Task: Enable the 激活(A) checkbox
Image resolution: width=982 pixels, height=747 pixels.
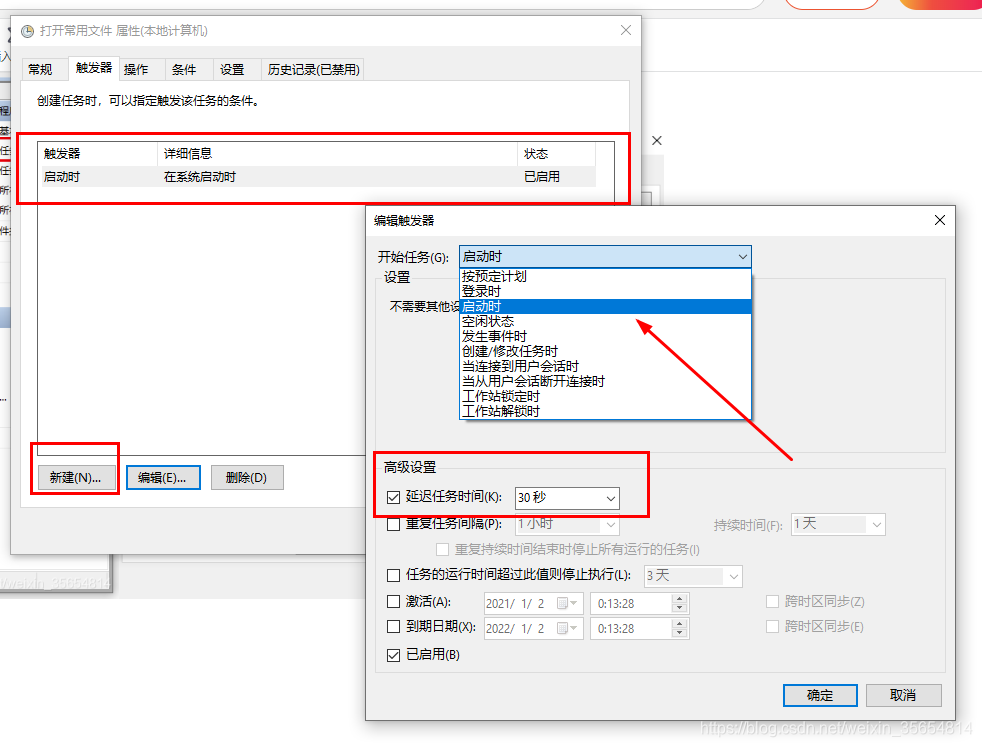Action: pos(393,602)
